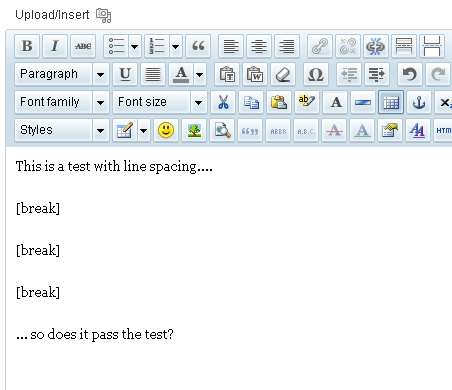Insert an emoticon with smiley icon

tap(166, 130)
